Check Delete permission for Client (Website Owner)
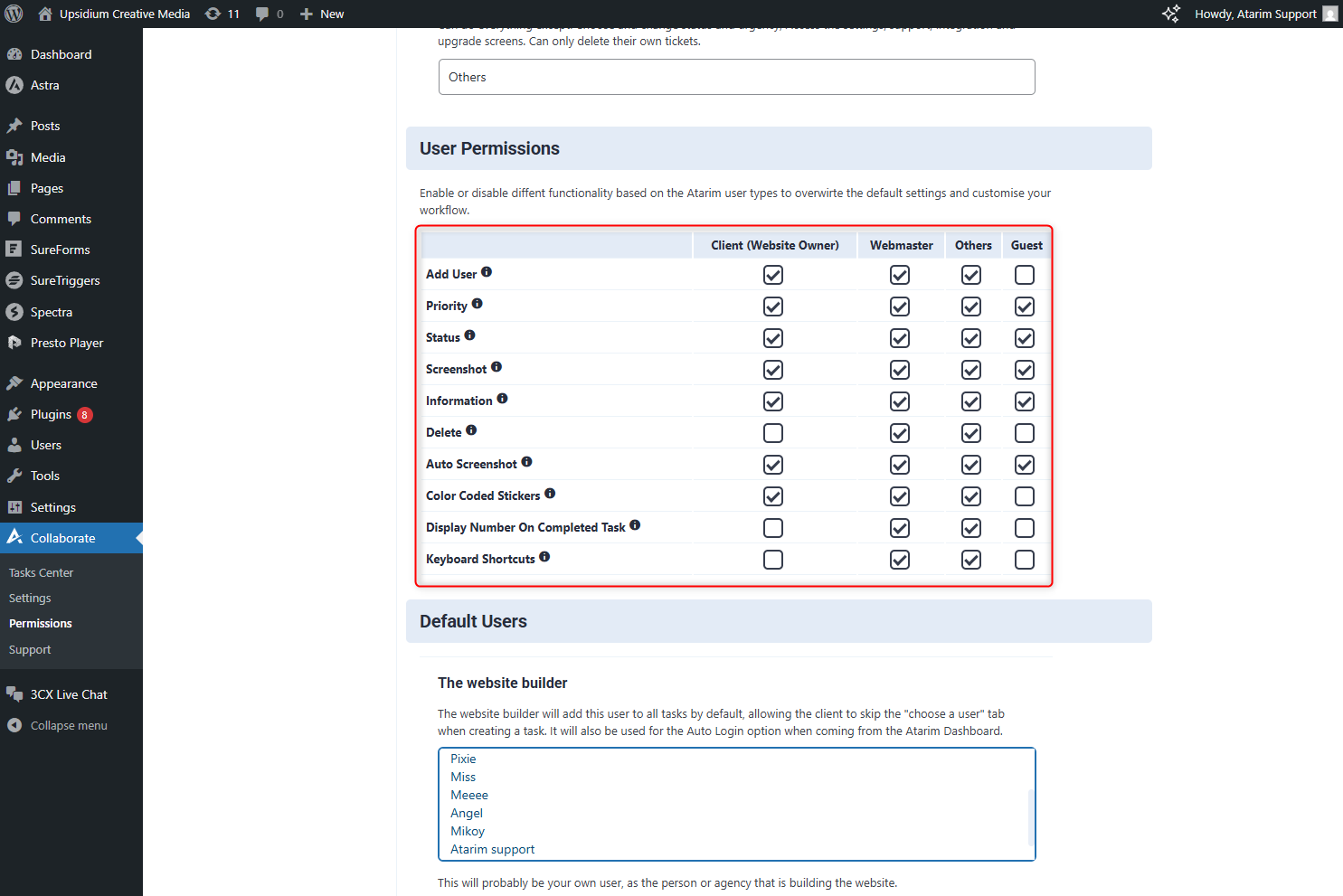Viewport: 1343px width, 896px height. coord(772,433)
